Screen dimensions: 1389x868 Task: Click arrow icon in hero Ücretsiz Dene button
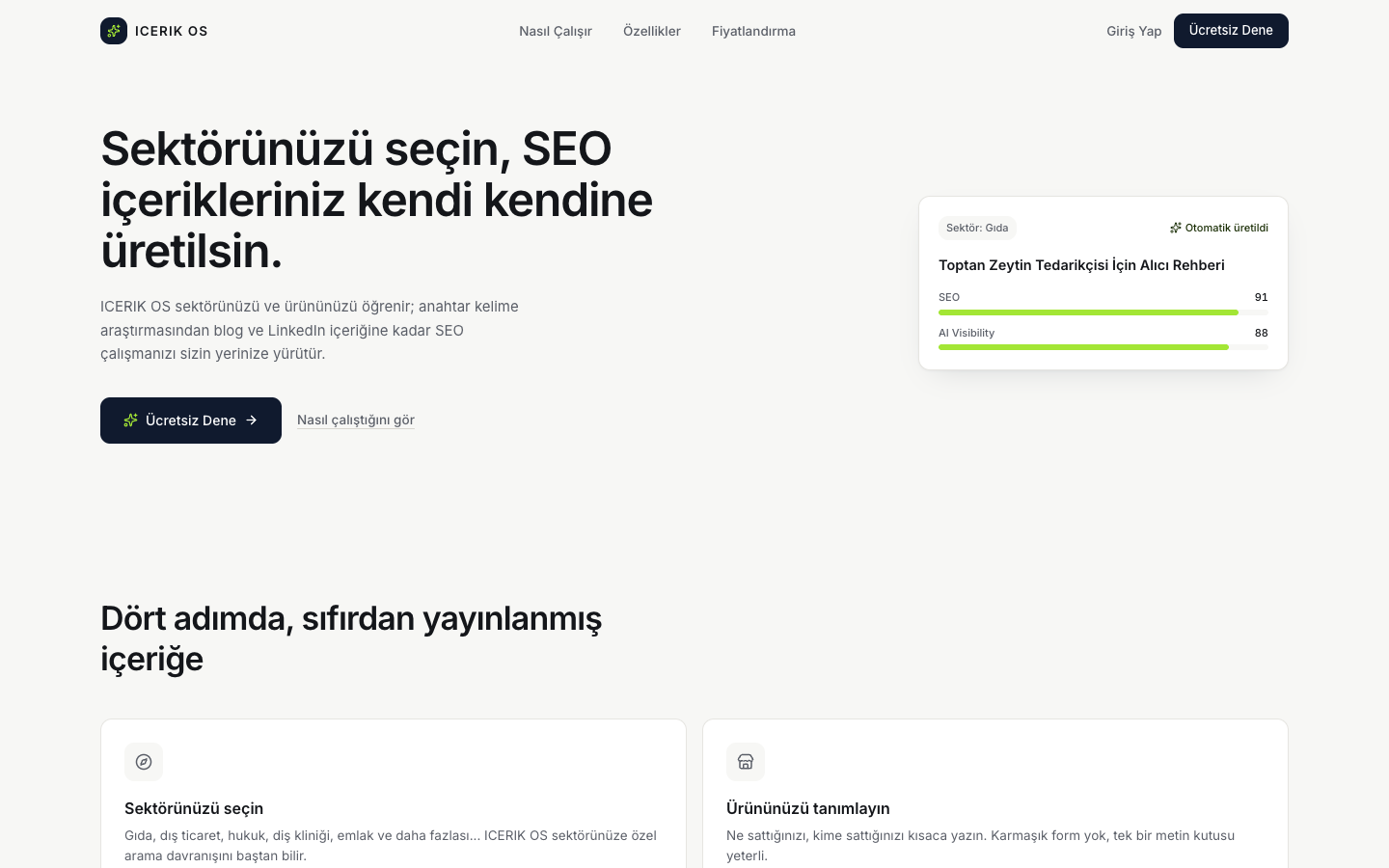pos(252,420)
